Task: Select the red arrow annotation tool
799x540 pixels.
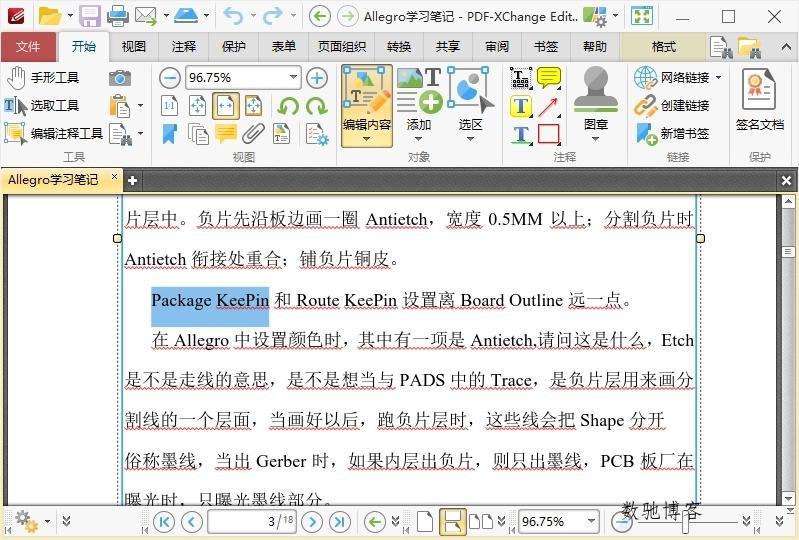Action: pyautogui.click(x=549, y=106)
